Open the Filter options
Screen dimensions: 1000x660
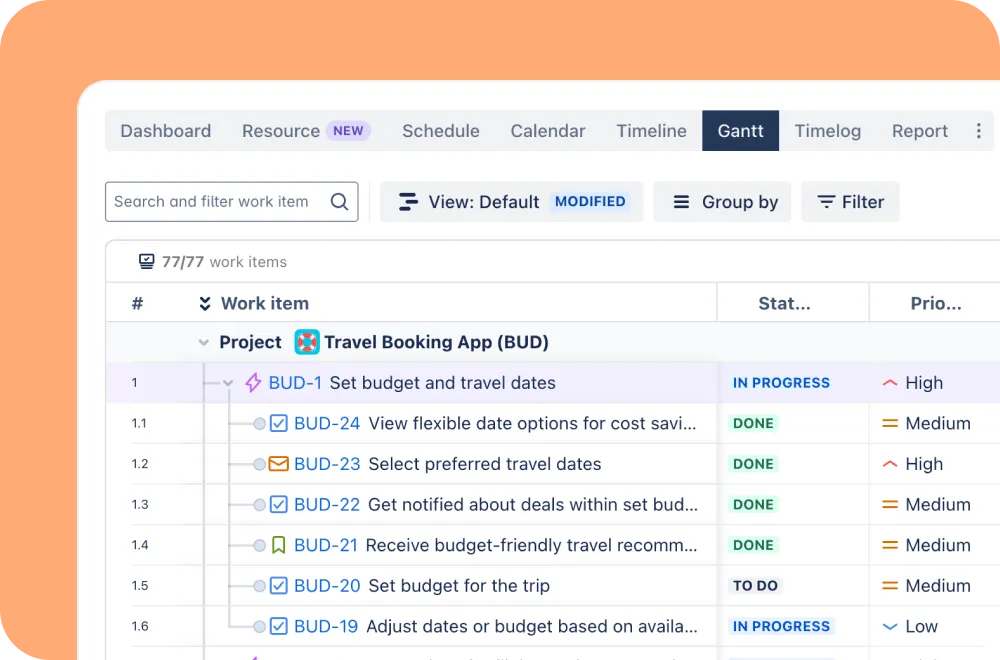pyautogui.click(x=850, y=202)
